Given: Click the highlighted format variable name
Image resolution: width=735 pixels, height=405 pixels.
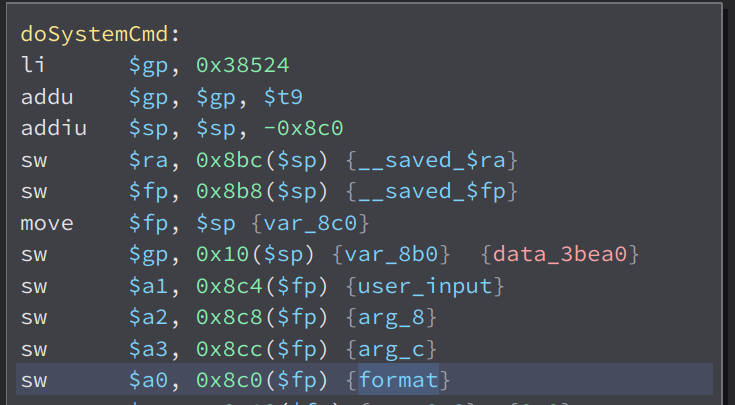Looking at the screenshot, I should click(398, 379).
